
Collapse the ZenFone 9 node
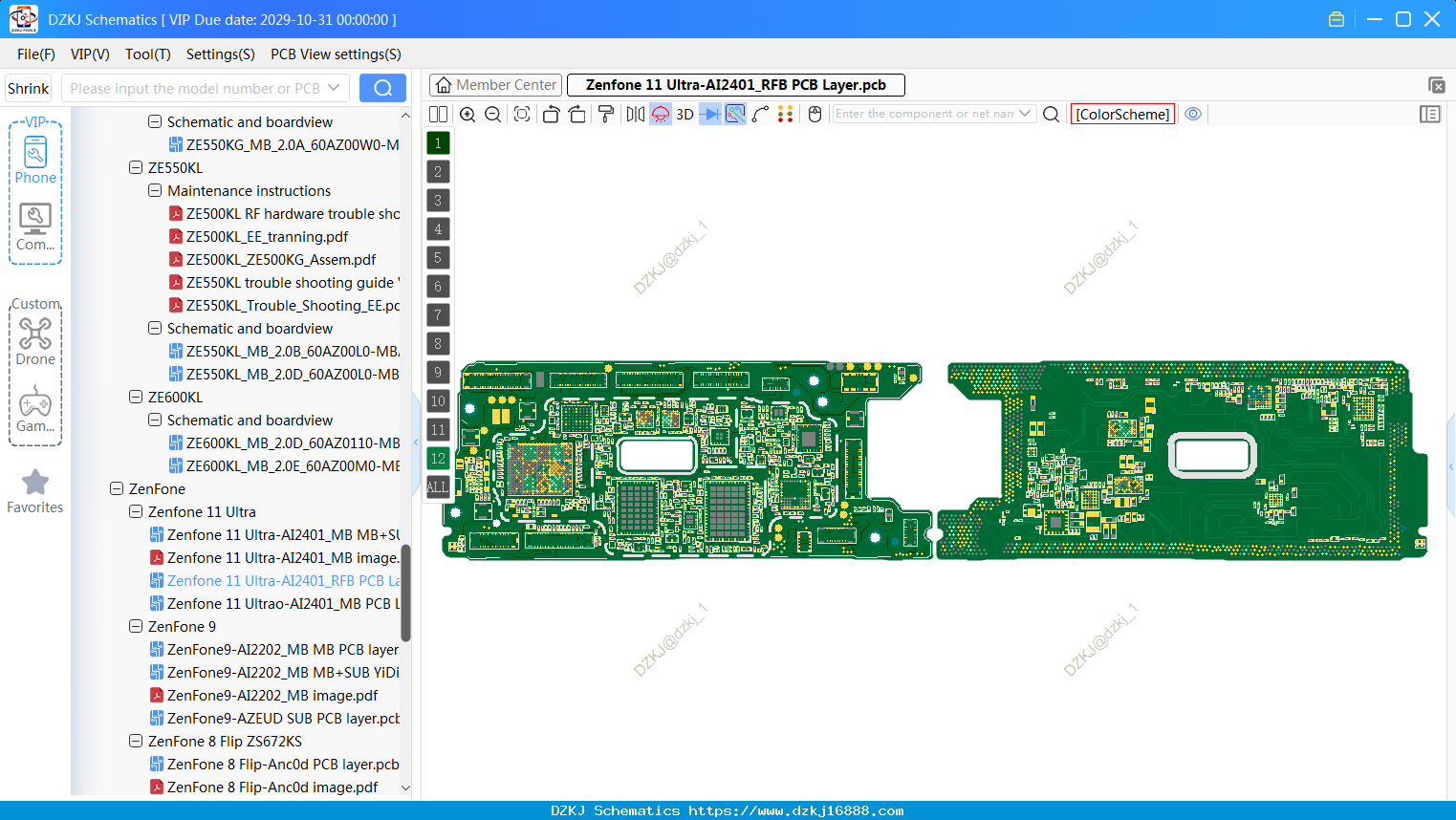pos(136,626)
